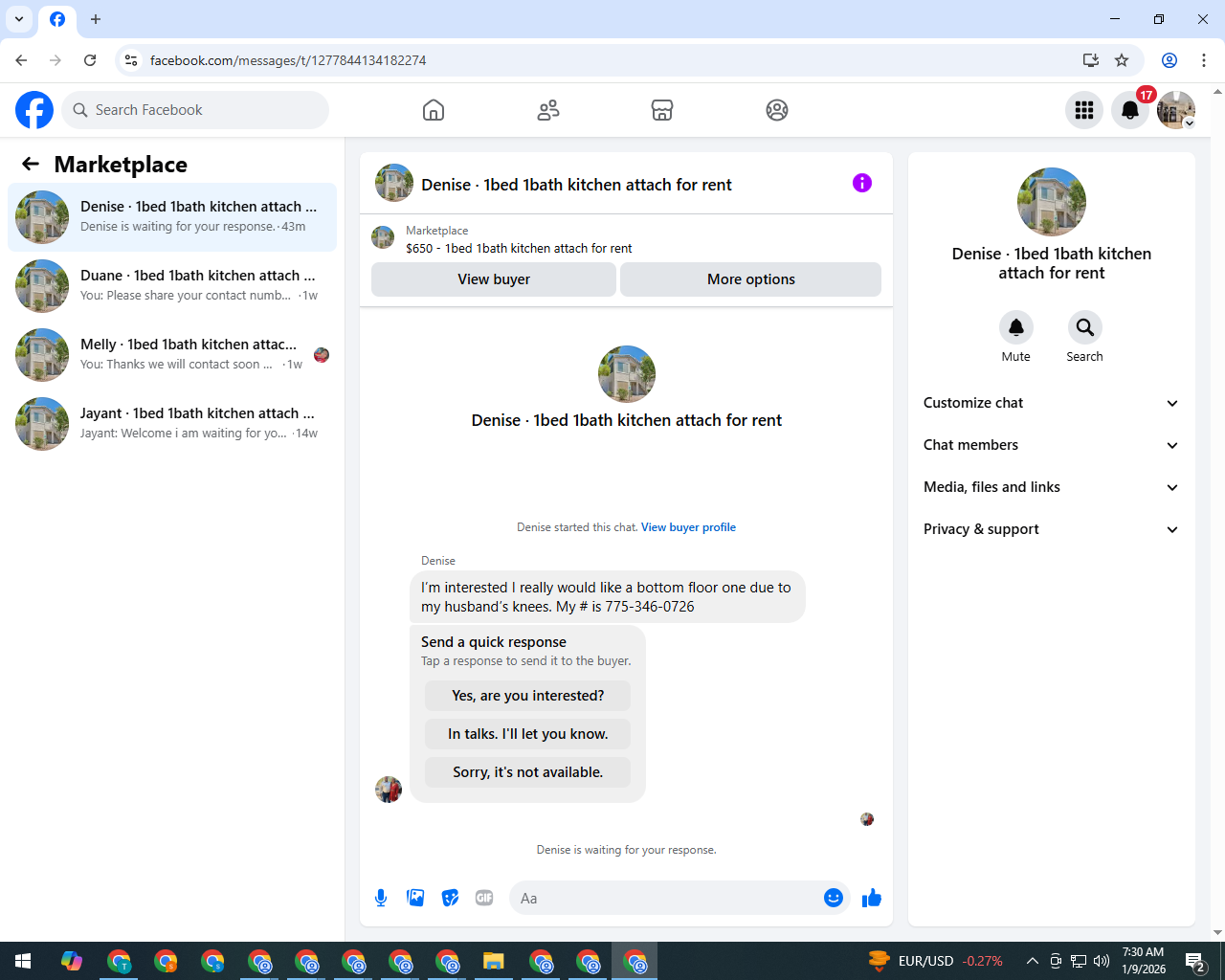
Task: Open the Groups icon in top navigation
Action: (x=777, y=110)
